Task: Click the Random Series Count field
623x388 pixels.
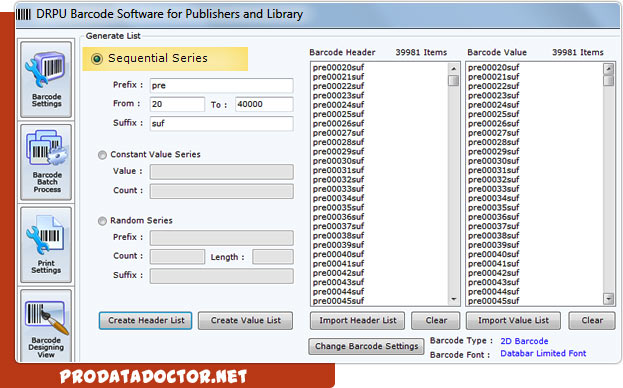Action: pos(177,257)
